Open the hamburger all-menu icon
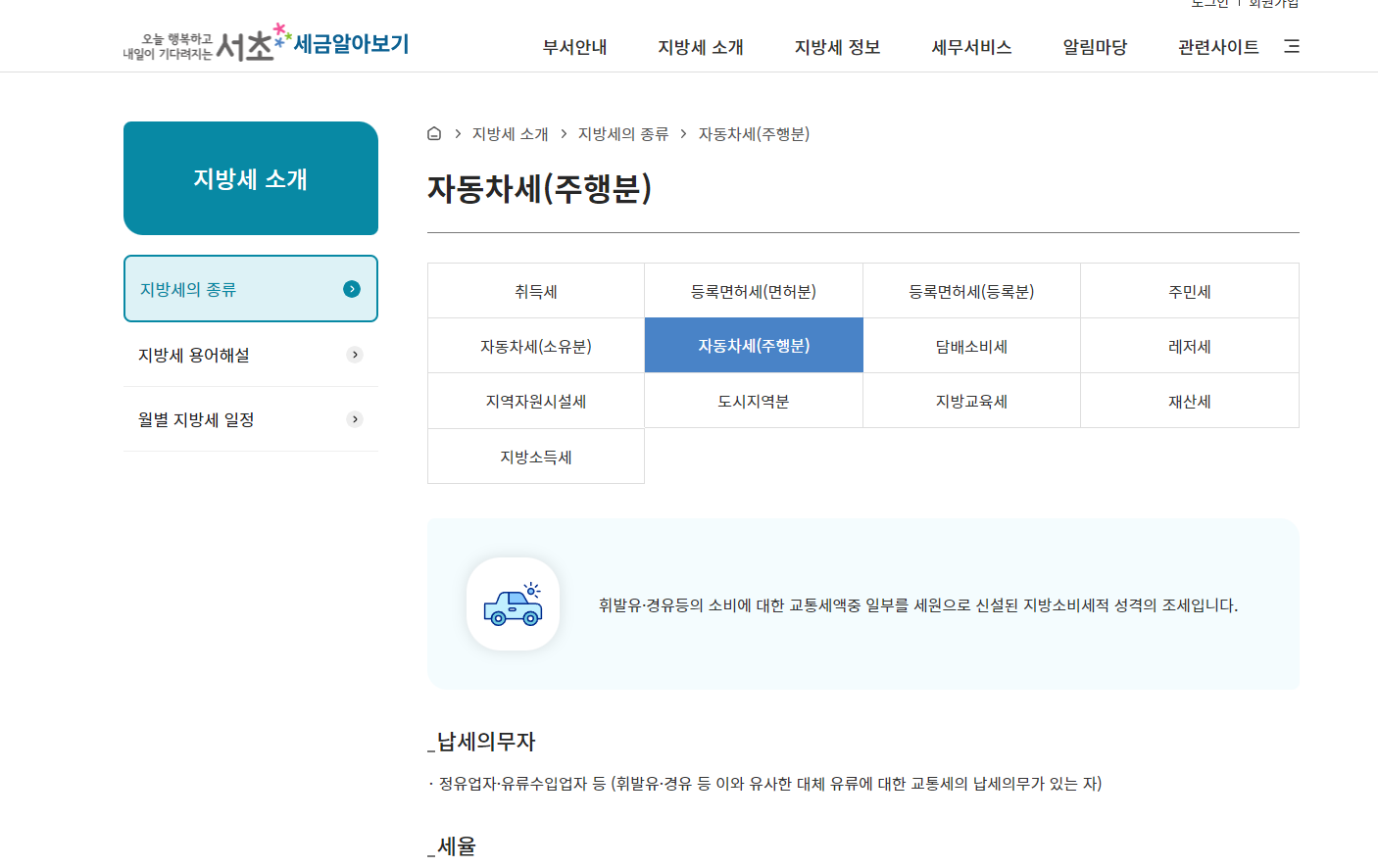Screen dimensions: 1378x868 1292,46
